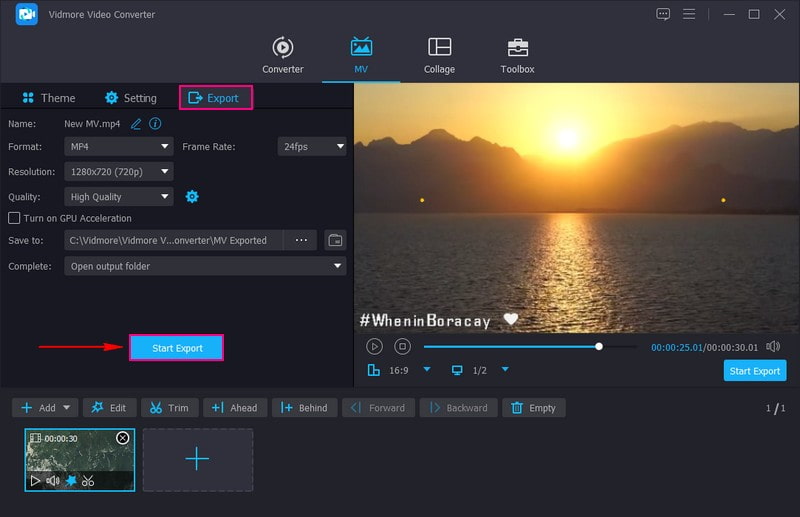Open the feedback chat icon in title bar
Screen dimensions: 800x517
663,14
